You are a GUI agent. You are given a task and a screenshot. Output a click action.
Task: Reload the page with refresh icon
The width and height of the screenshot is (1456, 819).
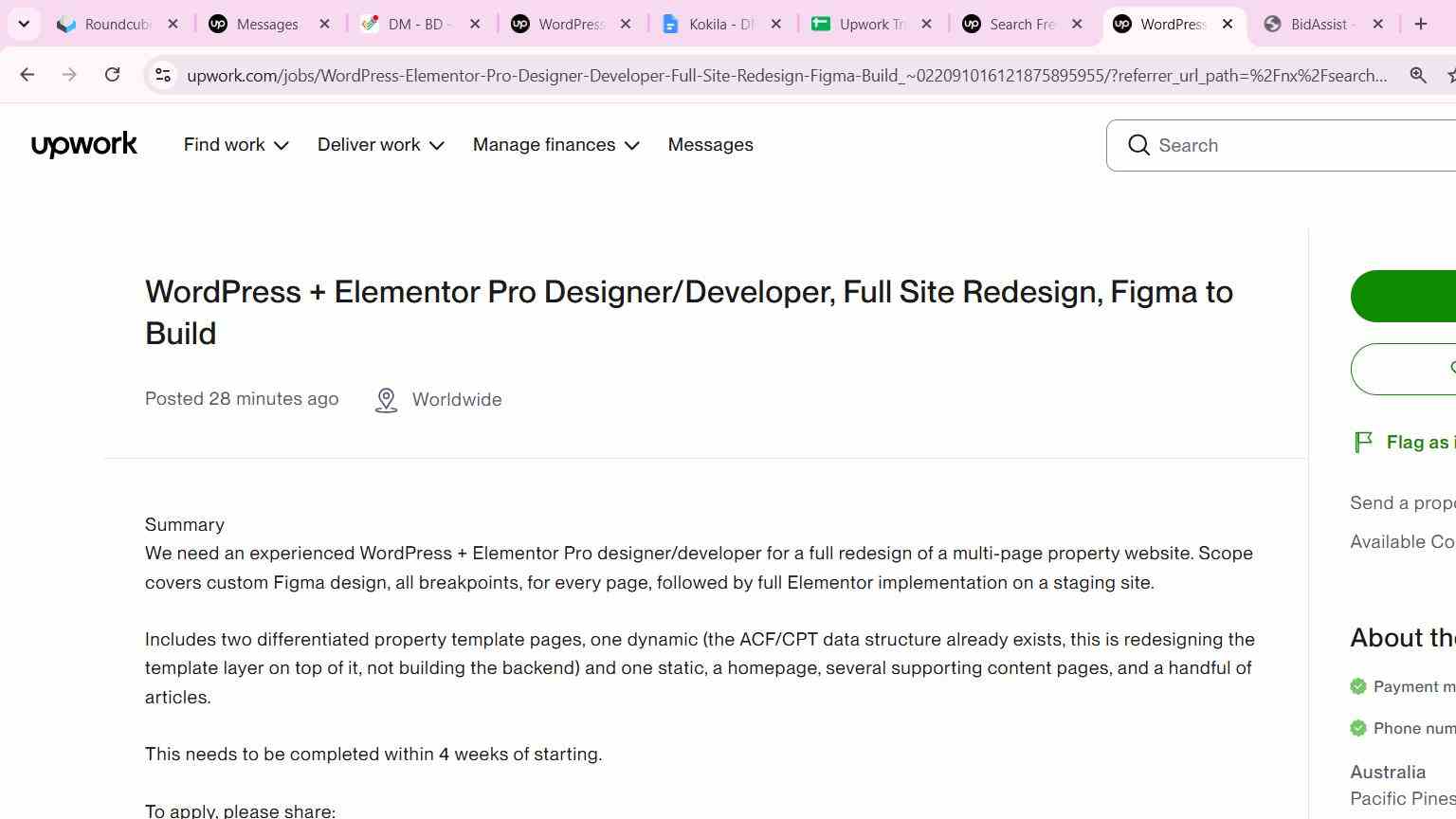coord(112,74)
